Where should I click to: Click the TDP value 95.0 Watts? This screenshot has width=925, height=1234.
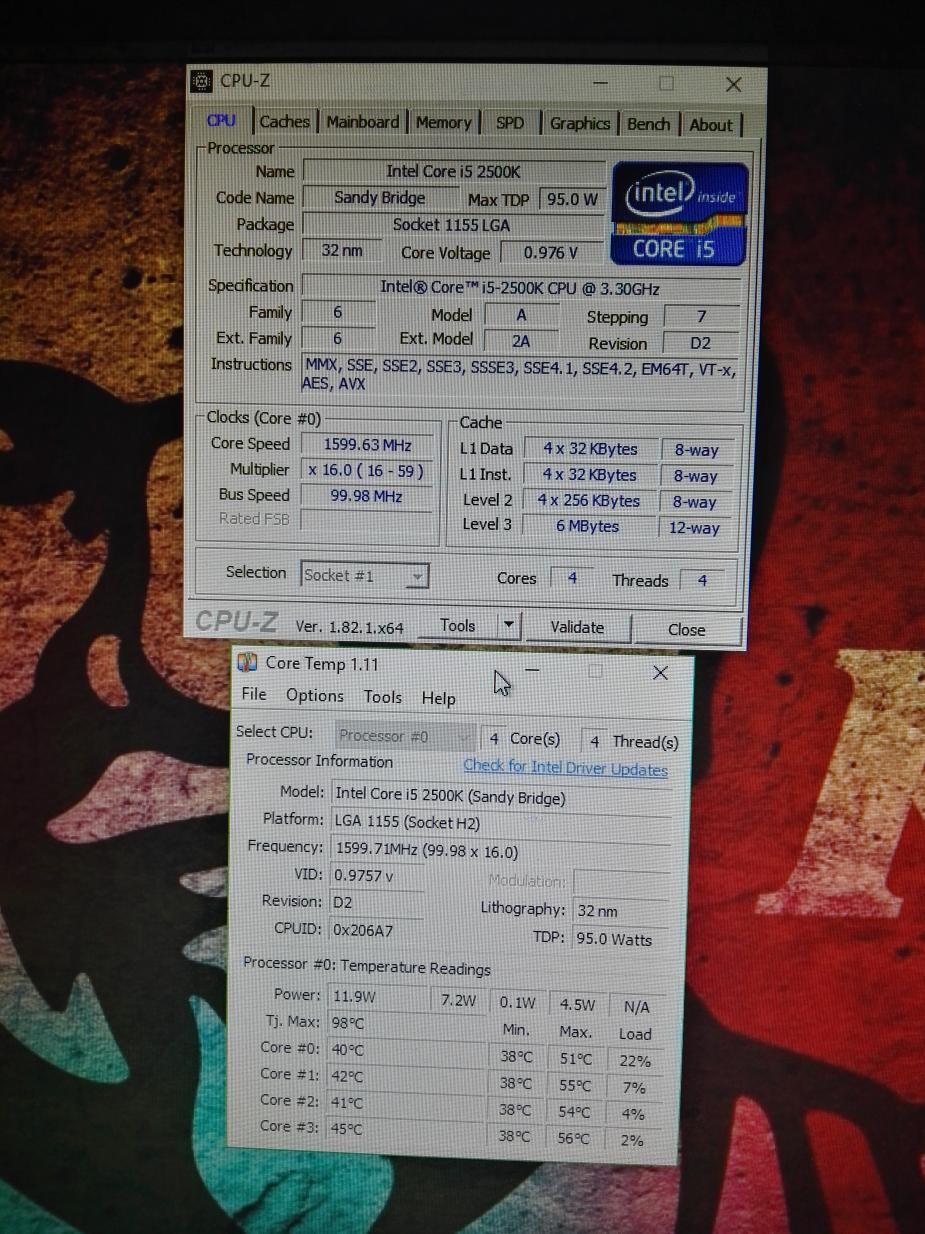pyautogui.click(x=620, y=939)
